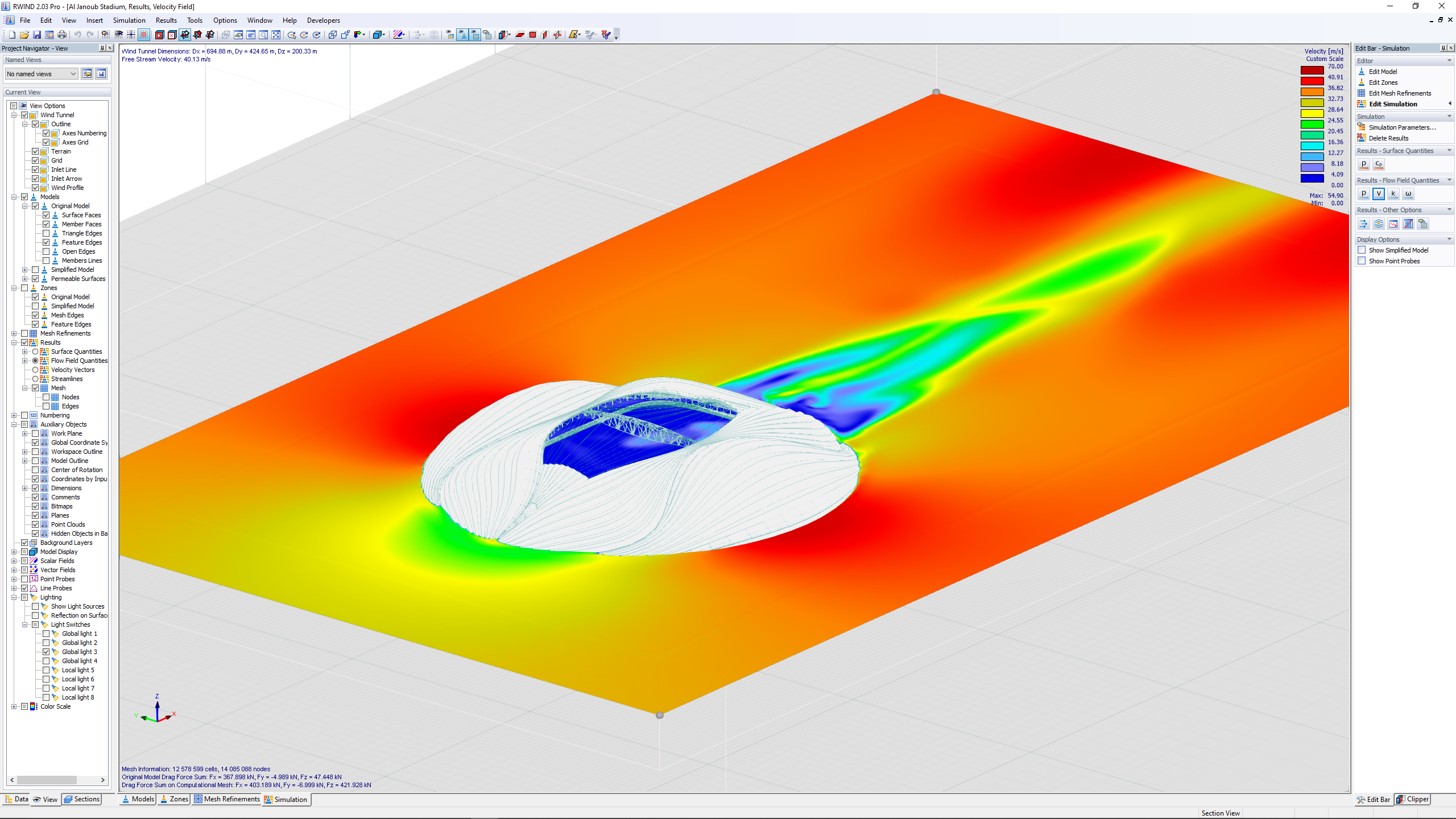Collapse the Editor section arrow in Edit Bar

(1449, 61)
